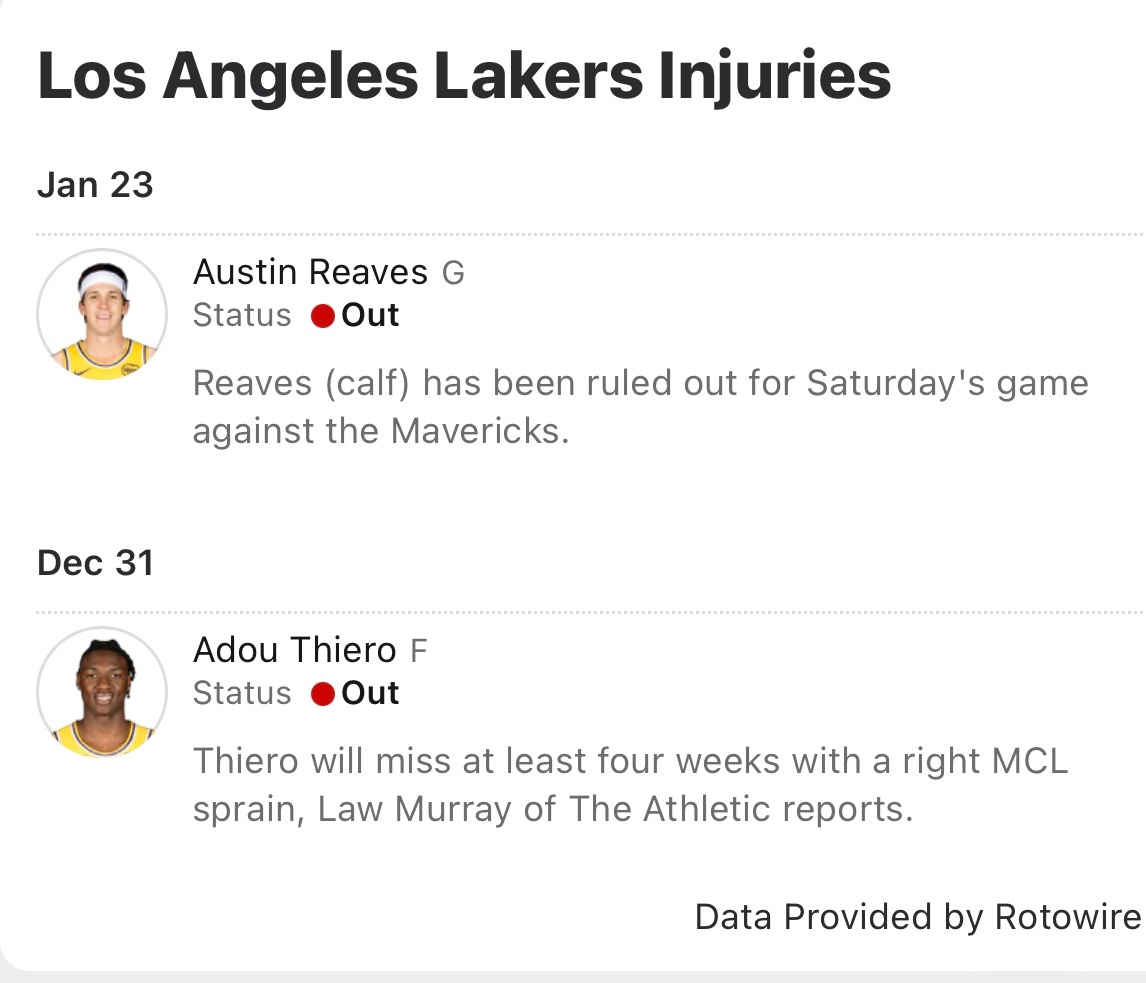Click the "Out" status for Adou Thiero
This screenshot has height=983, width=1146.
click(370, 694)
